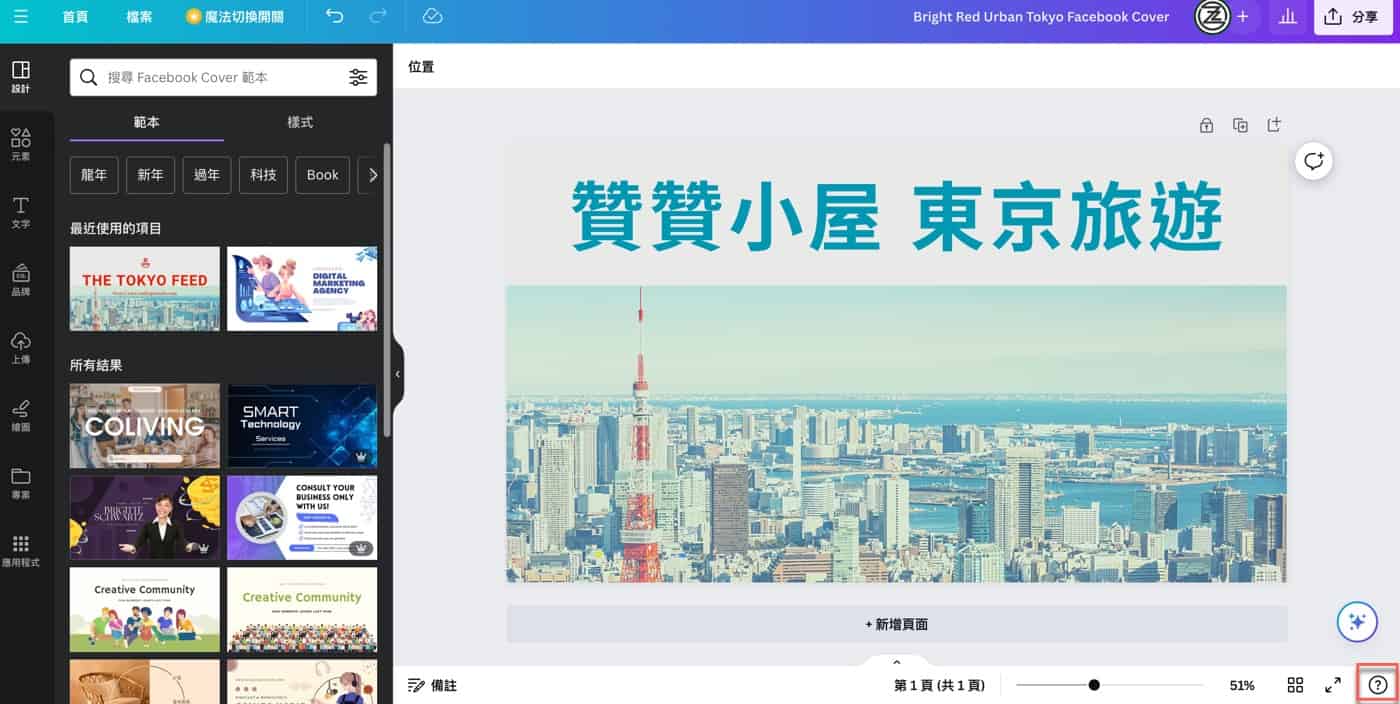
Task: Select the Digital Marketing Agency template
Action: (x=302, y=289)
